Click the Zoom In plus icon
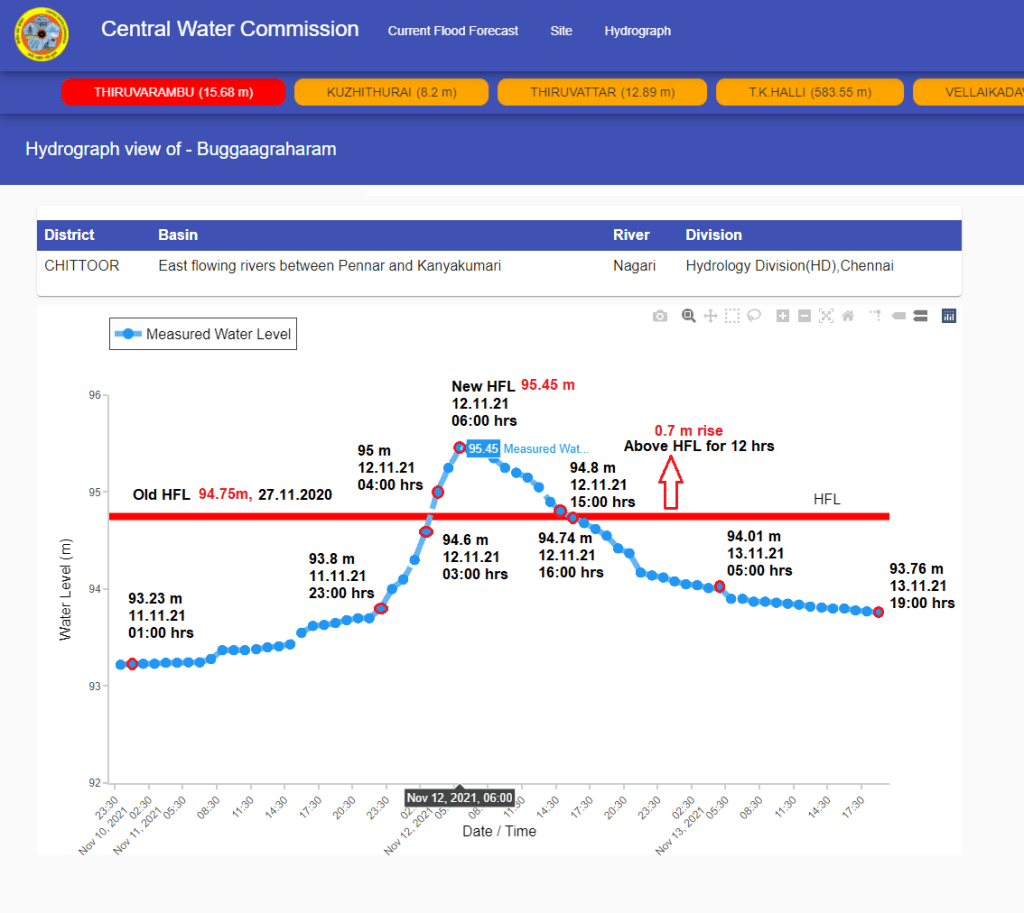 pos(782,316)
